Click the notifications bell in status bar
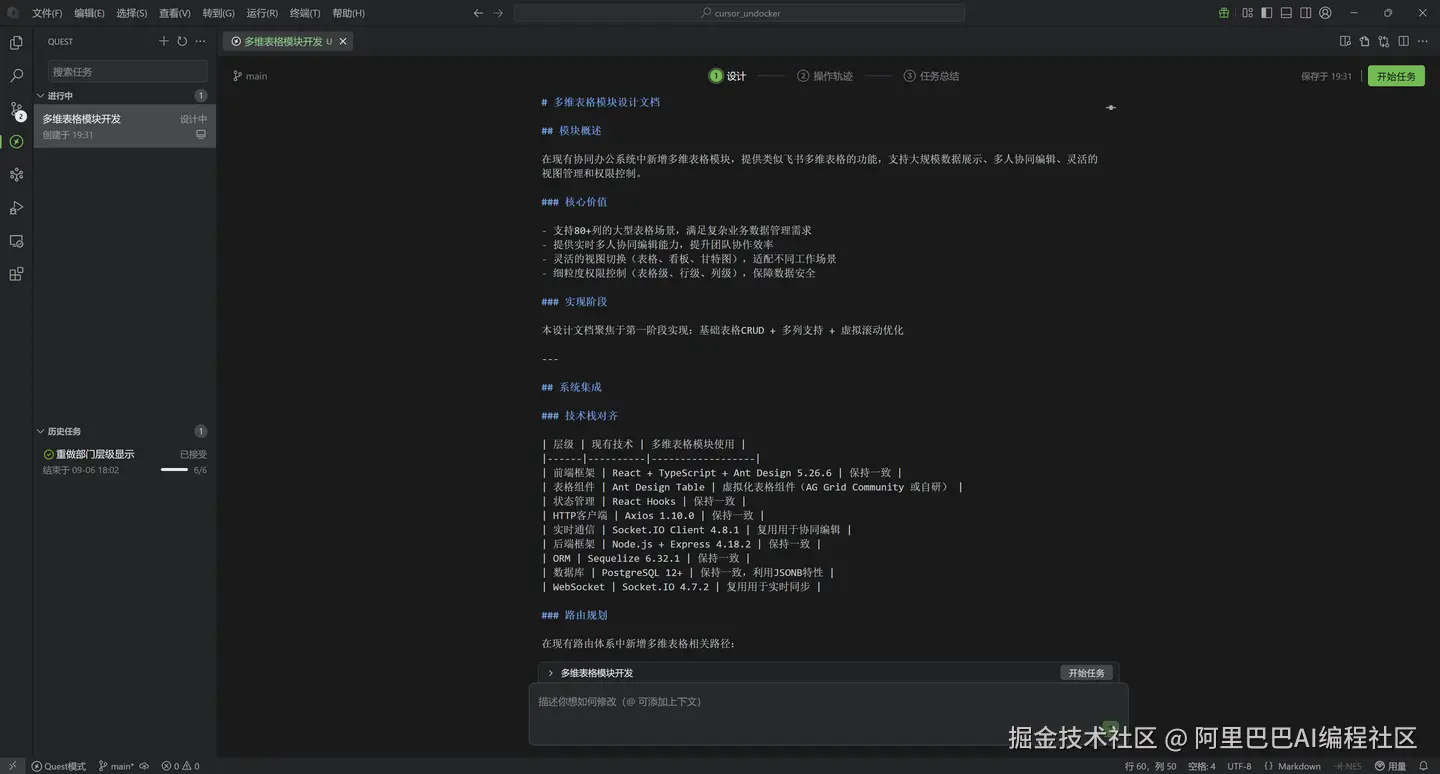1440x774 pixels. pos(1423,766)
